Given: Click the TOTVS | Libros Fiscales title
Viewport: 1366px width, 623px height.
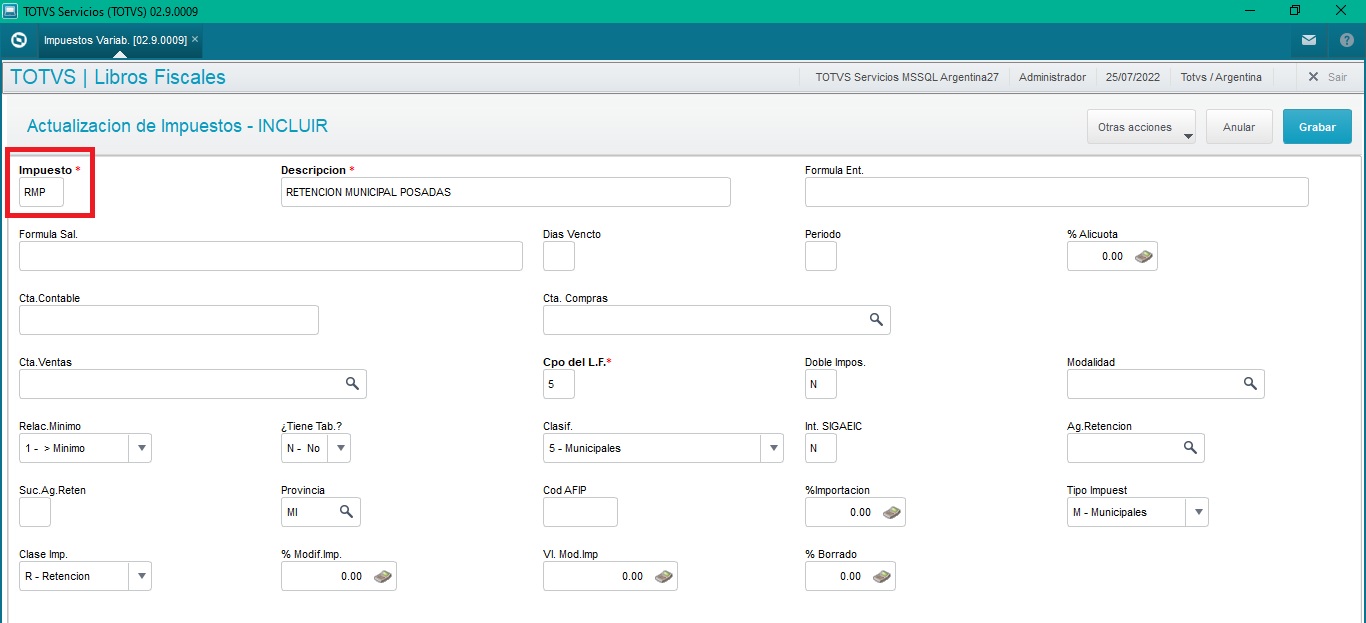Looking at the screenshot, I should point(118,77).
